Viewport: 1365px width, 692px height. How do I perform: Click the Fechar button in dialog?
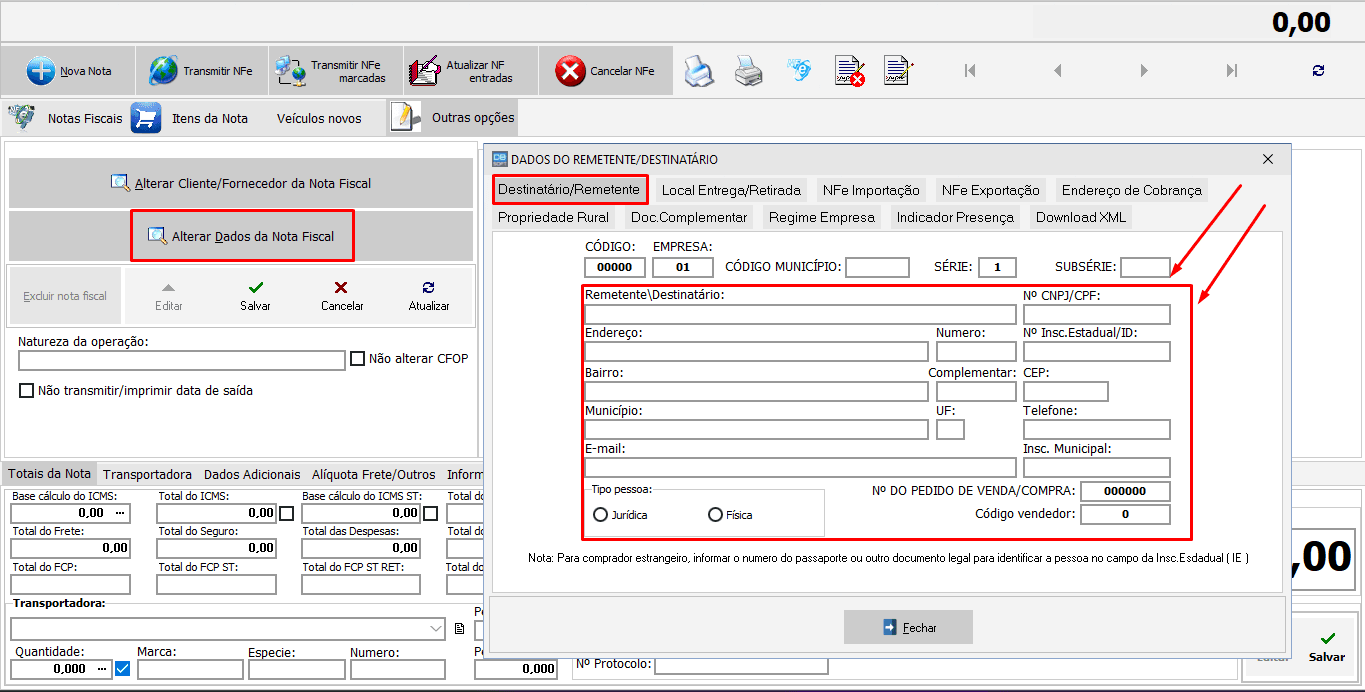[908, 627]
